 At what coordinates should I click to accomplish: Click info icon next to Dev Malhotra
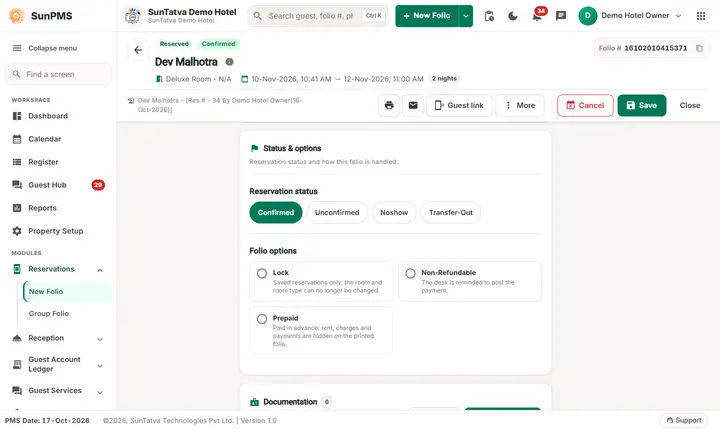pyautogui.click(x=230, y=62)
